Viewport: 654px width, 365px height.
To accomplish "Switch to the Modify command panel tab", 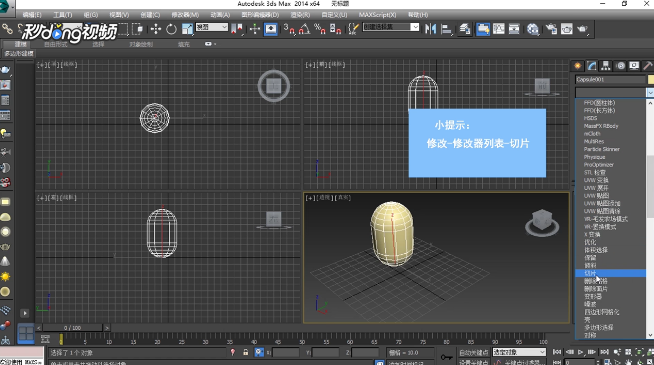I will pyautogui.click(x=592, y=65).
